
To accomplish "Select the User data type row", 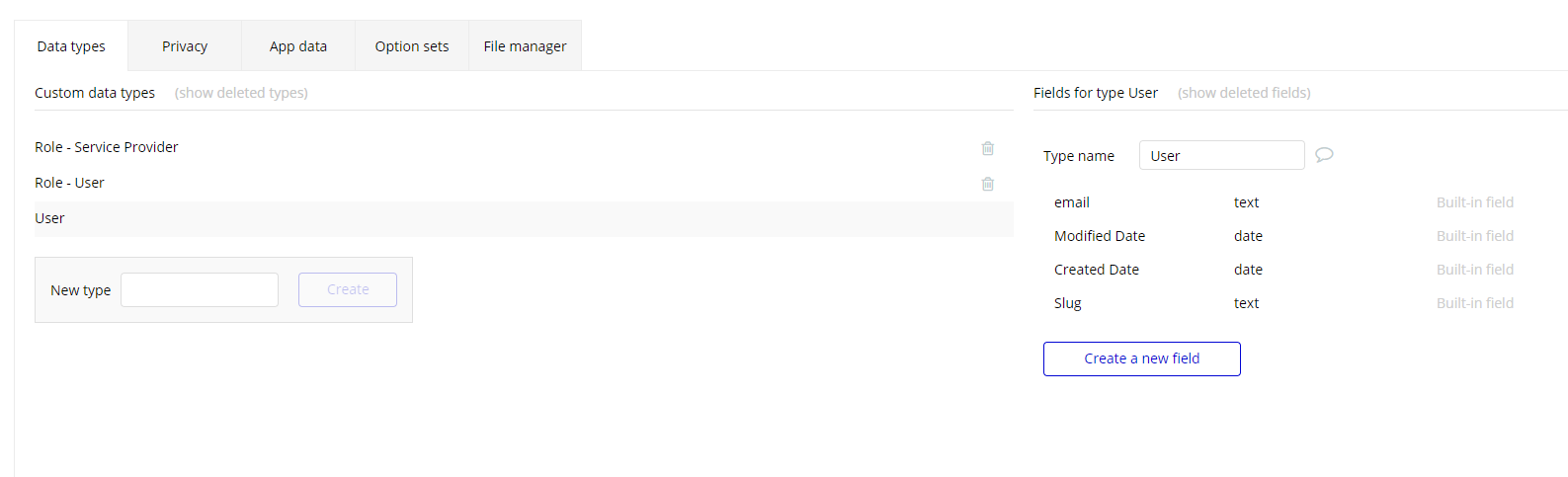I will [x=524, y=218].
